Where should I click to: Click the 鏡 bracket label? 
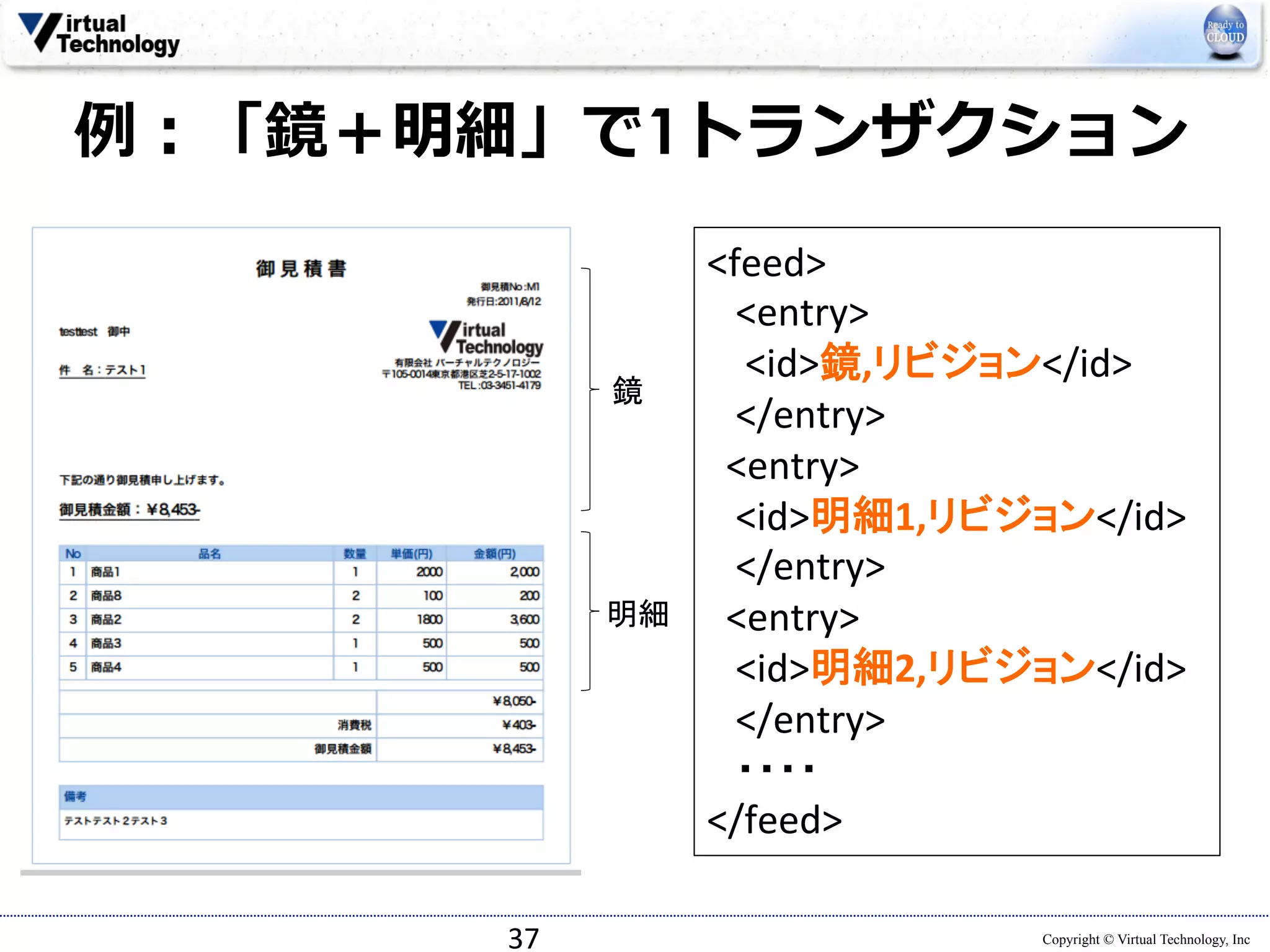coord(627,391)
